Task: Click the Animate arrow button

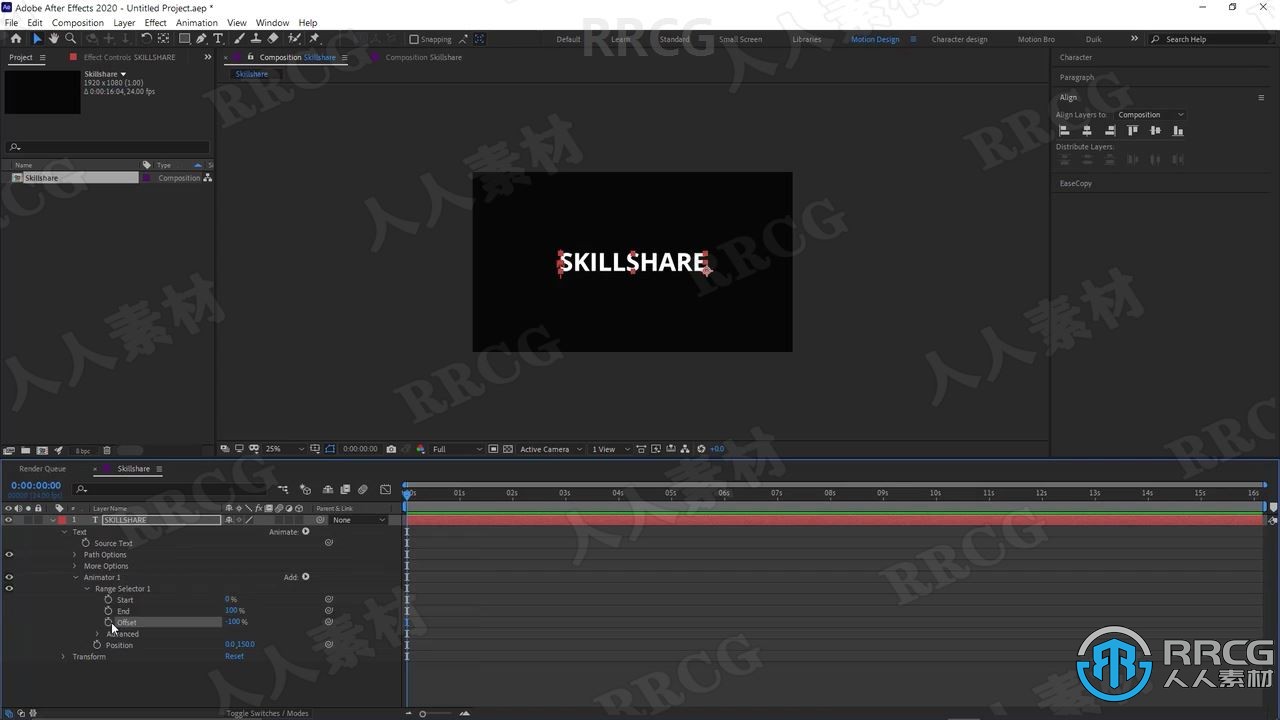Action: pos(306,532)
